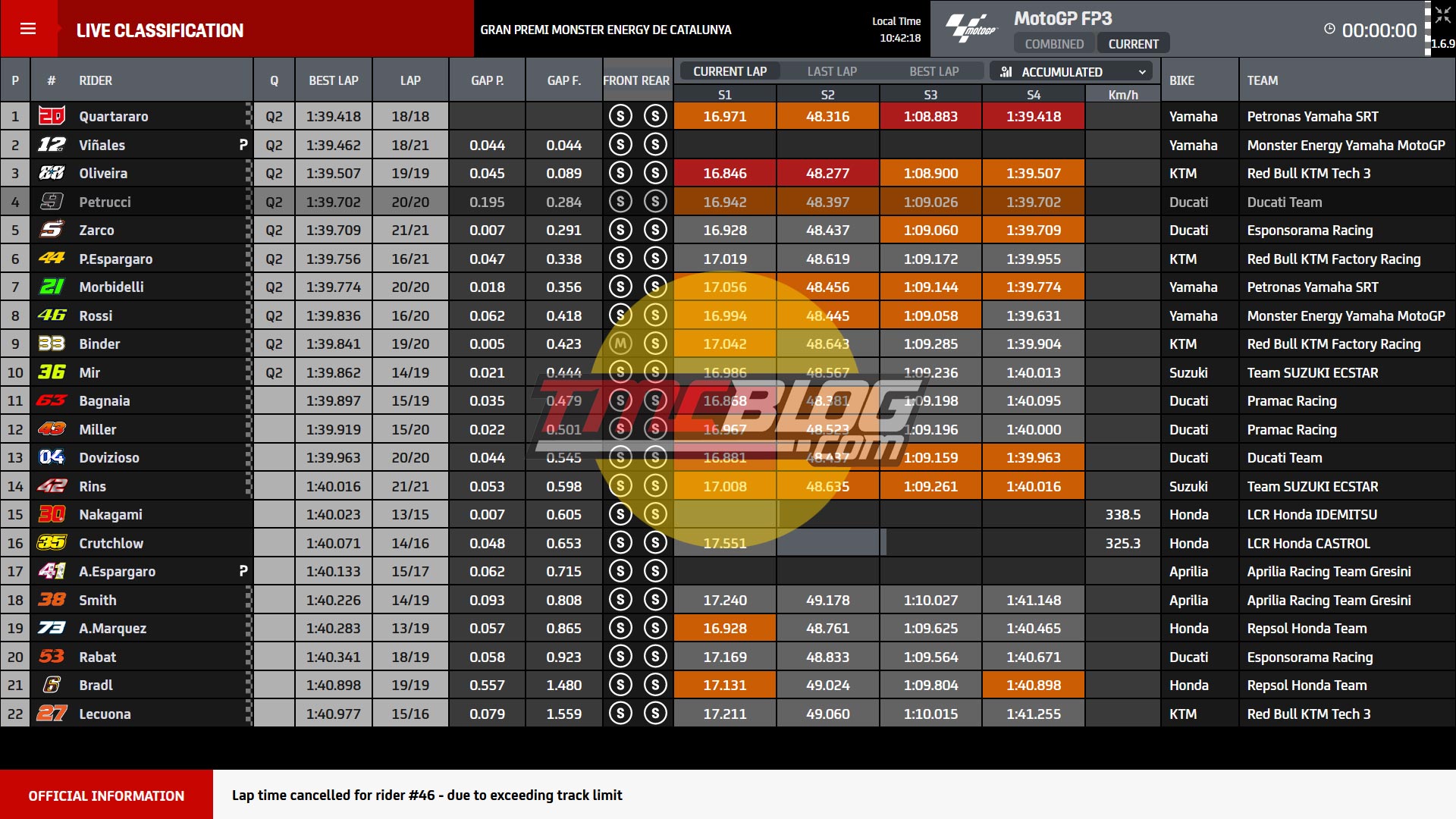
Task: Click Crutchlow's number 35 badge
Action: [52, 543]
